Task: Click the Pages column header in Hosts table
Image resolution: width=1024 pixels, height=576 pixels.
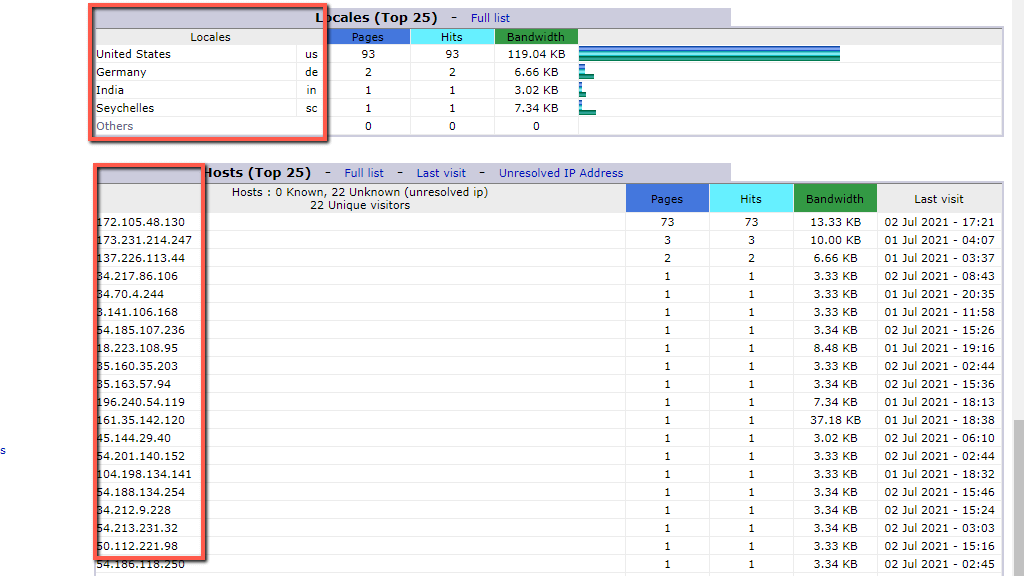Action: [x=667, y=199]
